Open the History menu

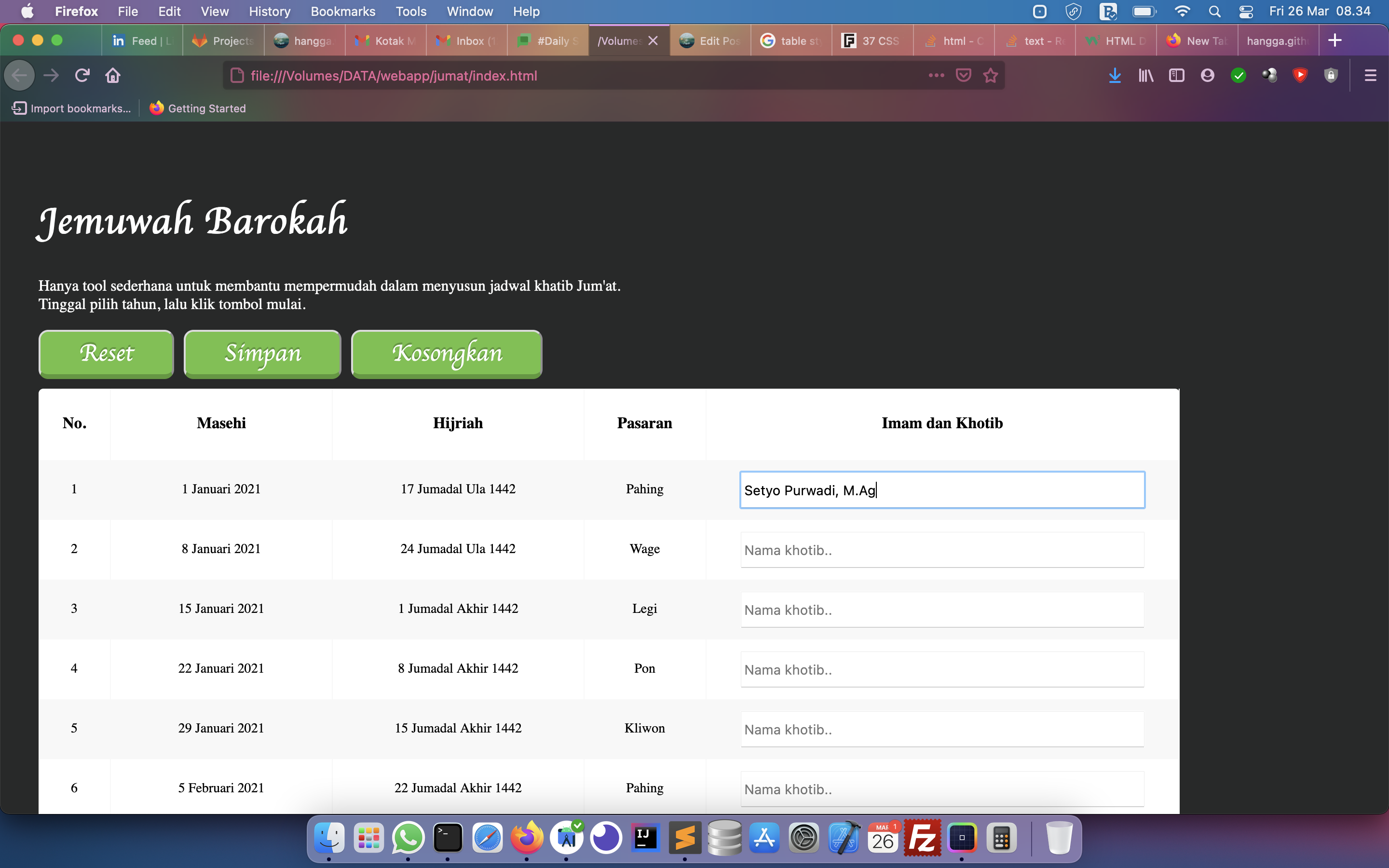pos(269,12)
